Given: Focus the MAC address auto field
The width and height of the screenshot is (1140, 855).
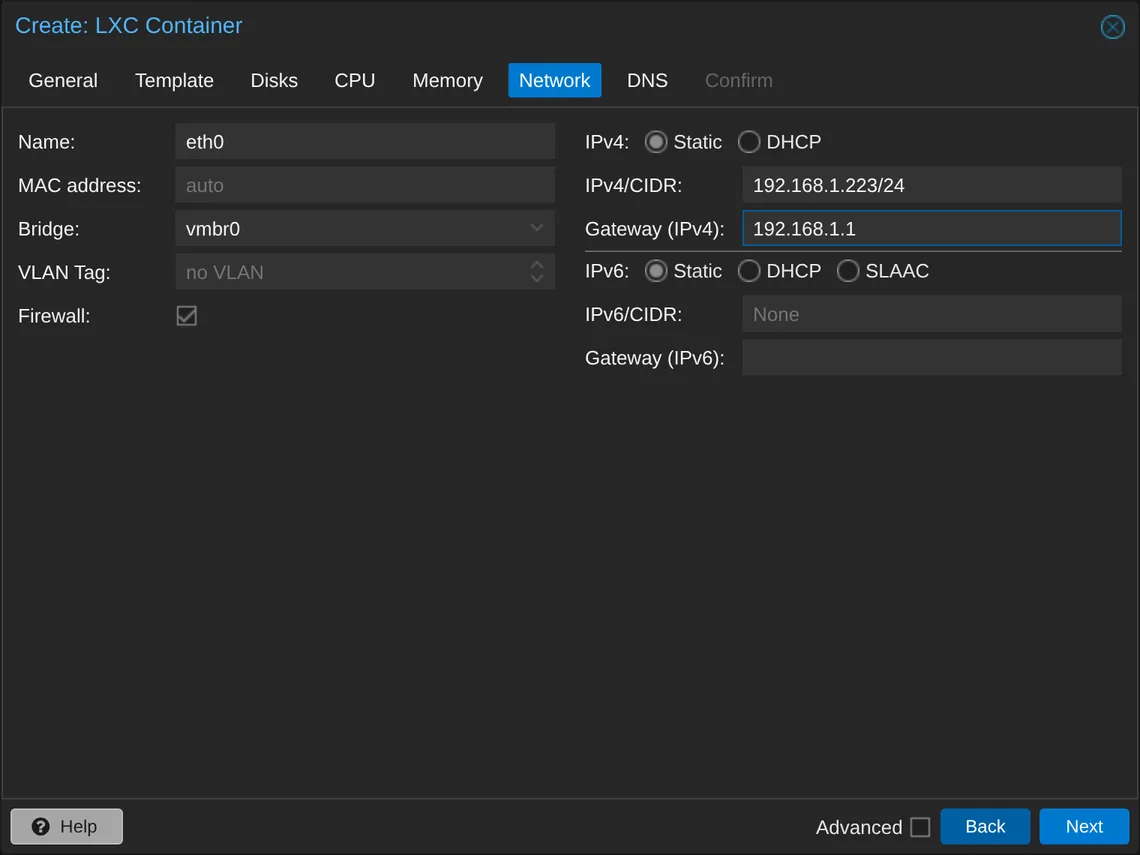Looking at the screenshot, I should coord(365,185).
